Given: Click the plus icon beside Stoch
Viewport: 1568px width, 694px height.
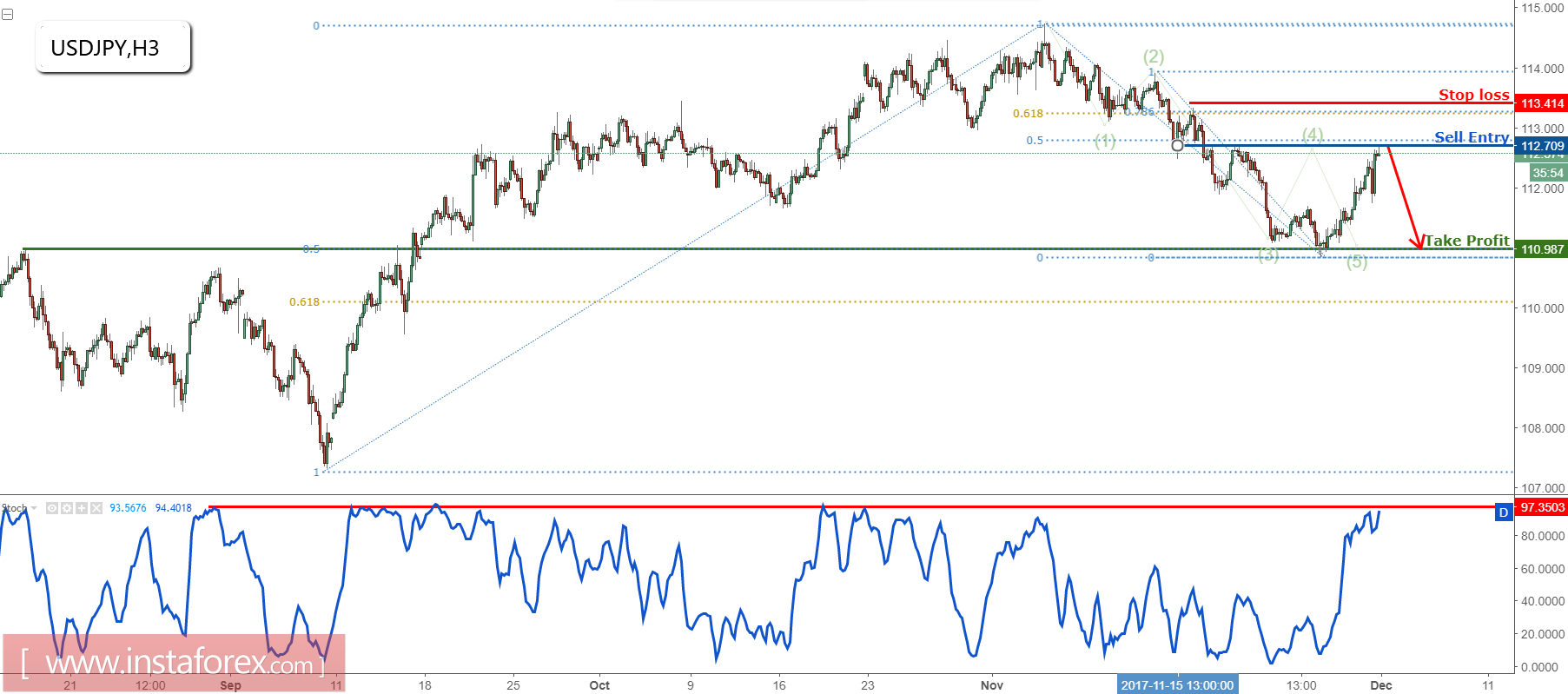Looking at the screenshot, I should (x=81, y=508).
